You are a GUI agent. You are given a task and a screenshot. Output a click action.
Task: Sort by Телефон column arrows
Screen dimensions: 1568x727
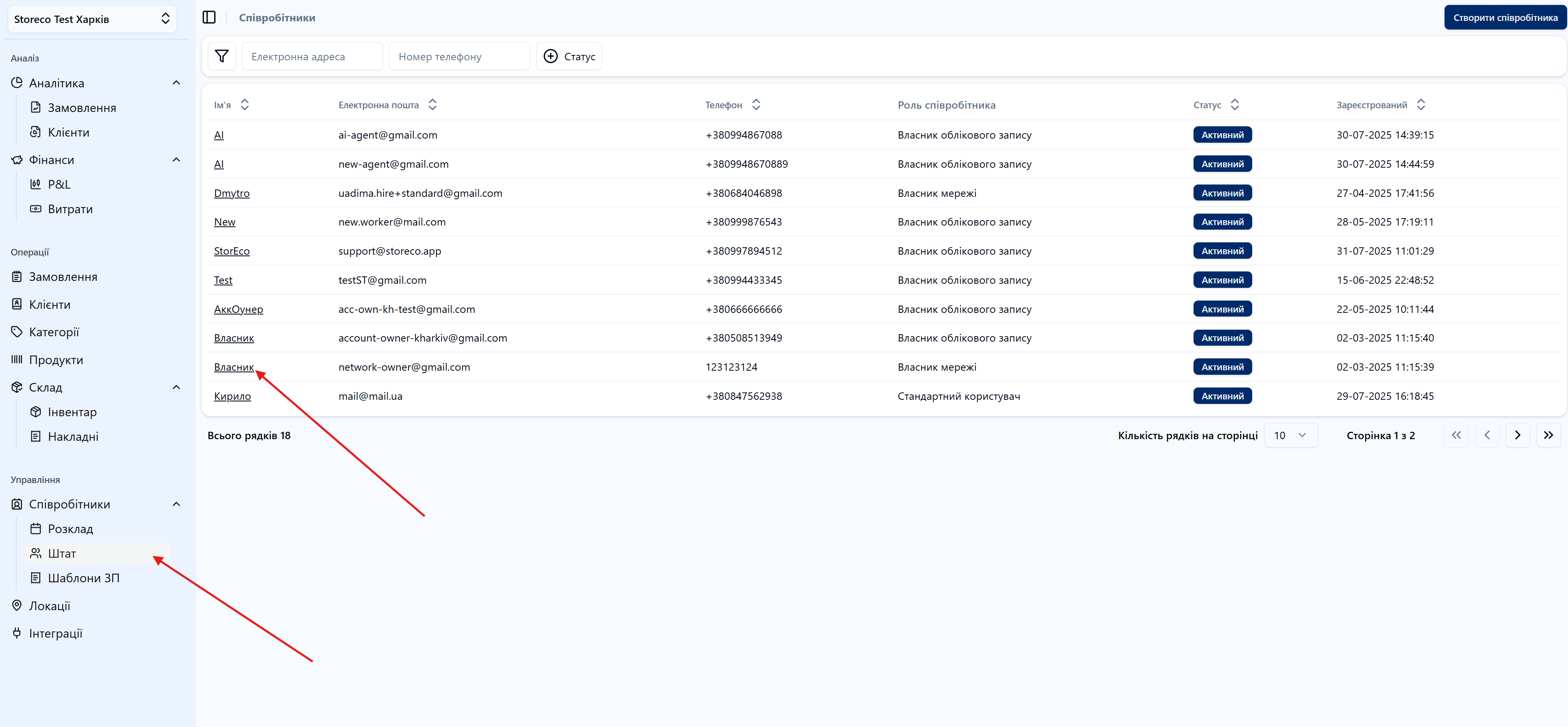click(x=756, y=105)
